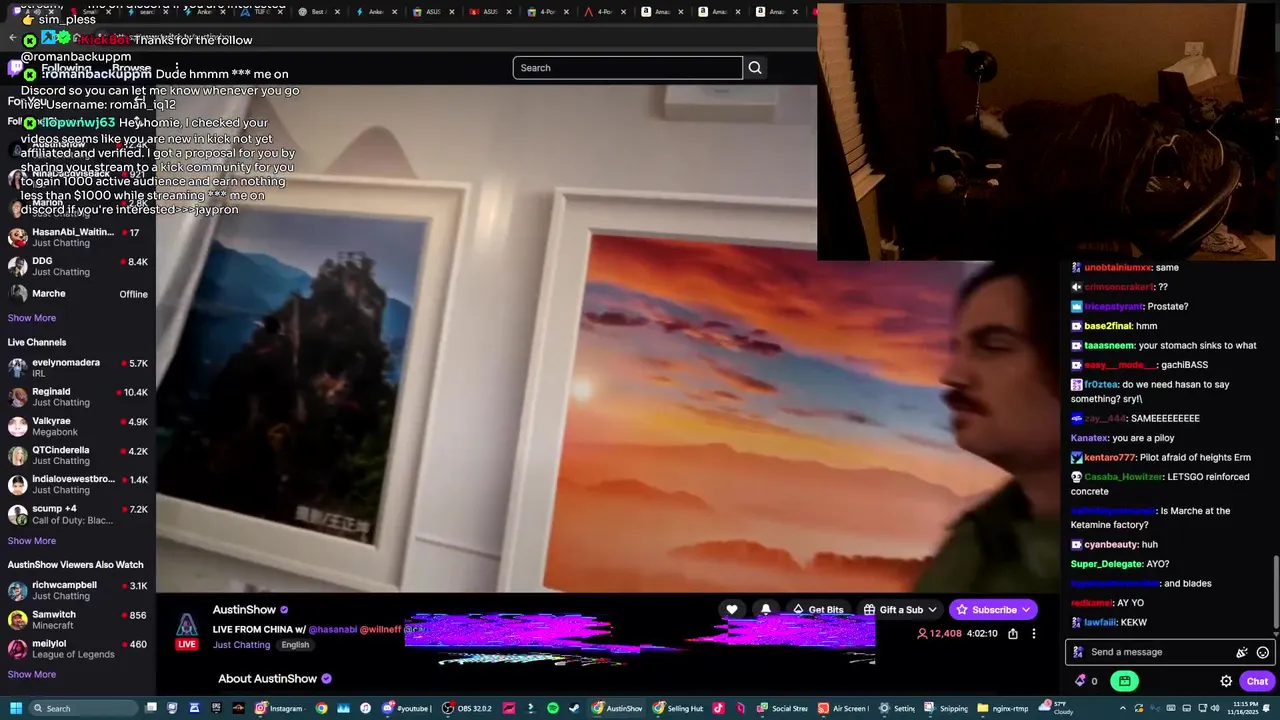
Task: Switch to the TUF browser tab
Action: tap(262, 12)
